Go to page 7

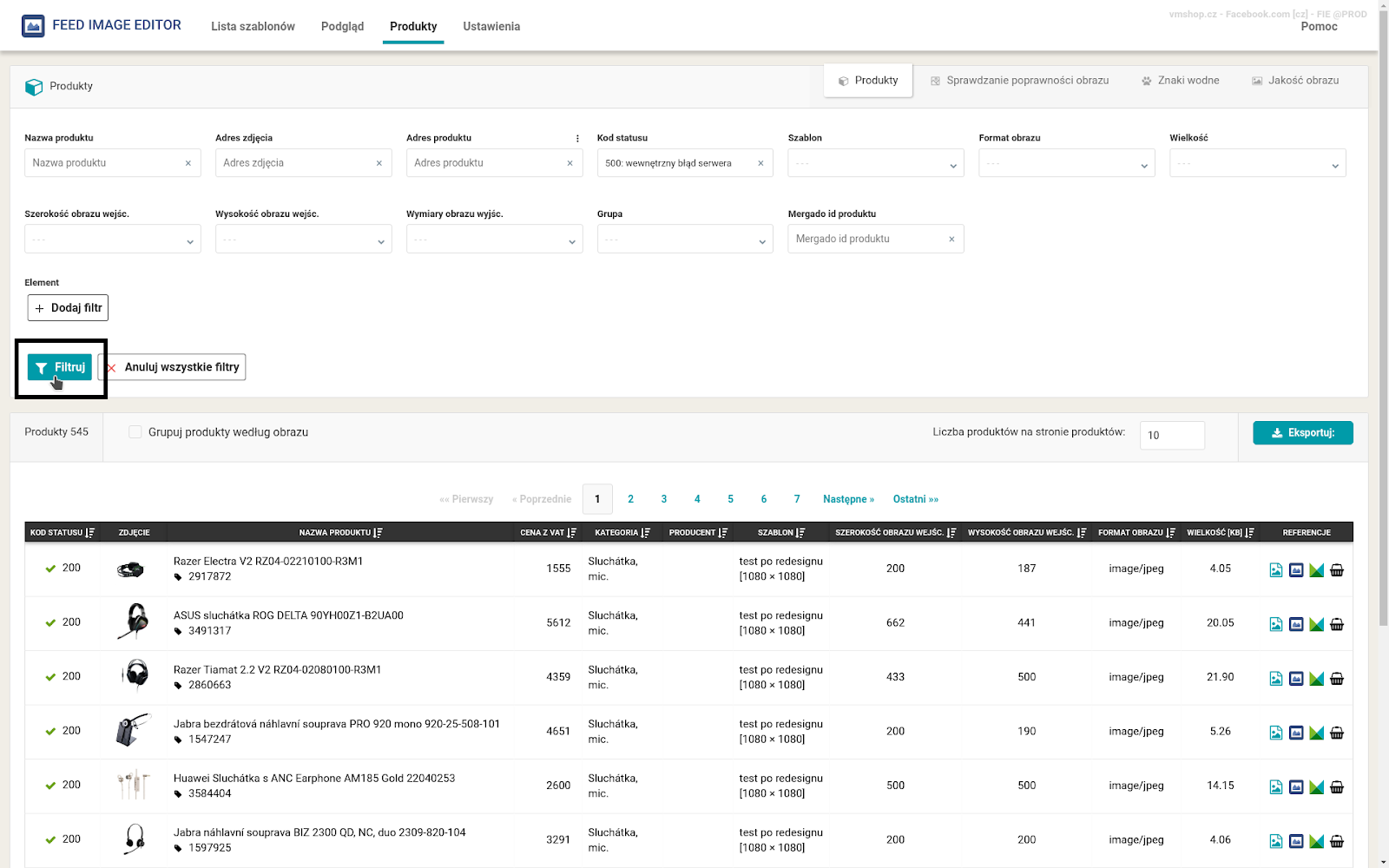[797, 499]
